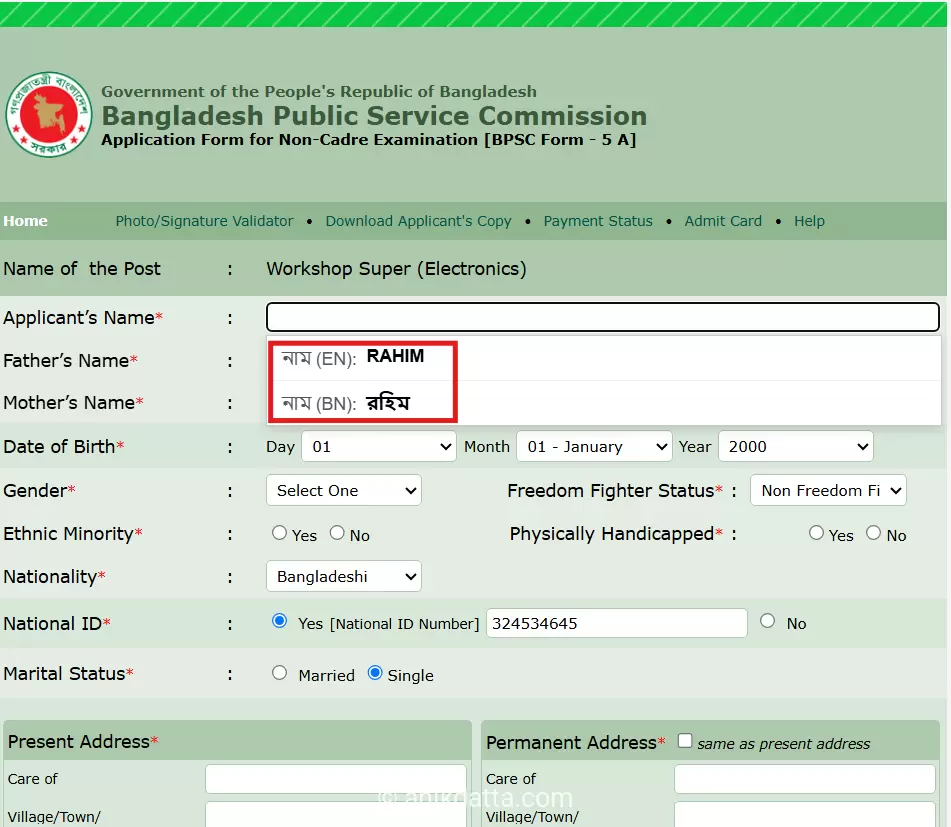
Task: Select Yes for Physically Handicapped
Action: click(x=816, y=533)
